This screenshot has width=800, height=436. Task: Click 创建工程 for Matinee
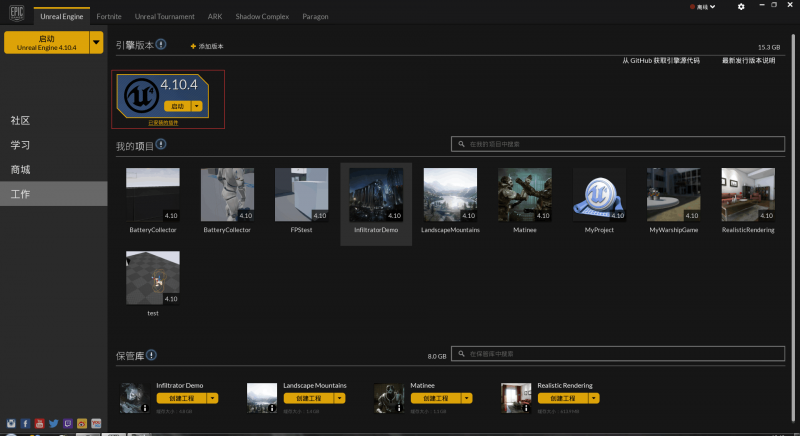click(x=436, y=398)
